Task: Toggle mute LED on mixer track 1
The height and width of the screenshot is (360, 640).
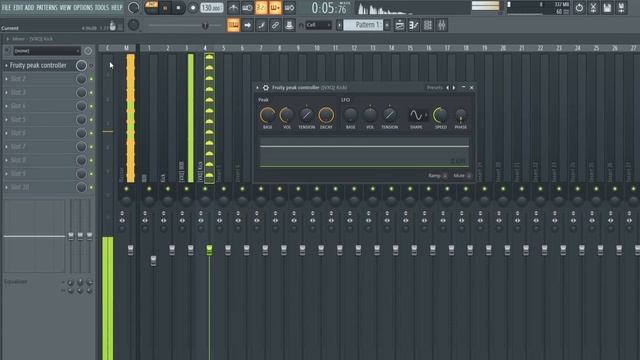Action: tap(149, 189)
